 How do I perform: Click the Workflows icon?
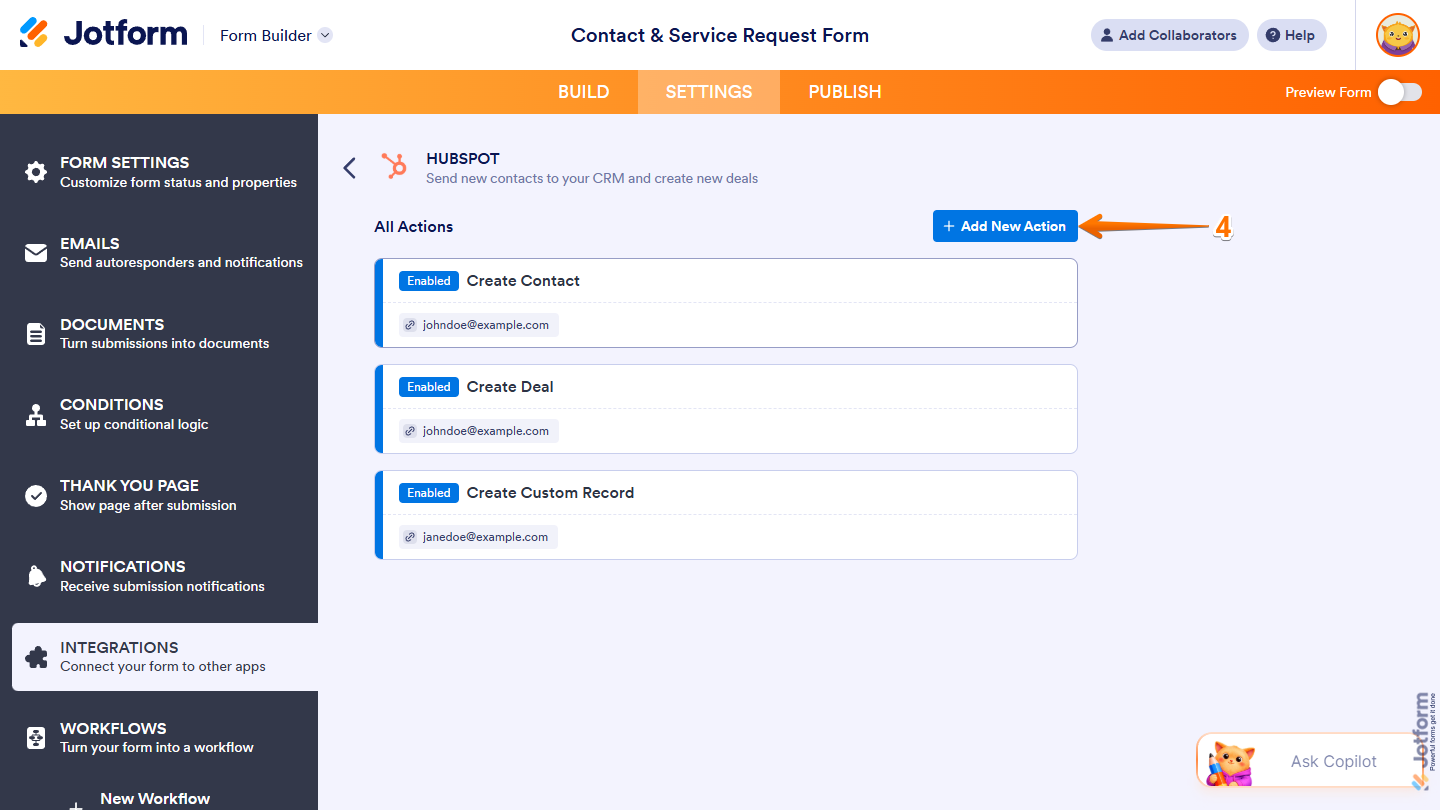(36, 738)
